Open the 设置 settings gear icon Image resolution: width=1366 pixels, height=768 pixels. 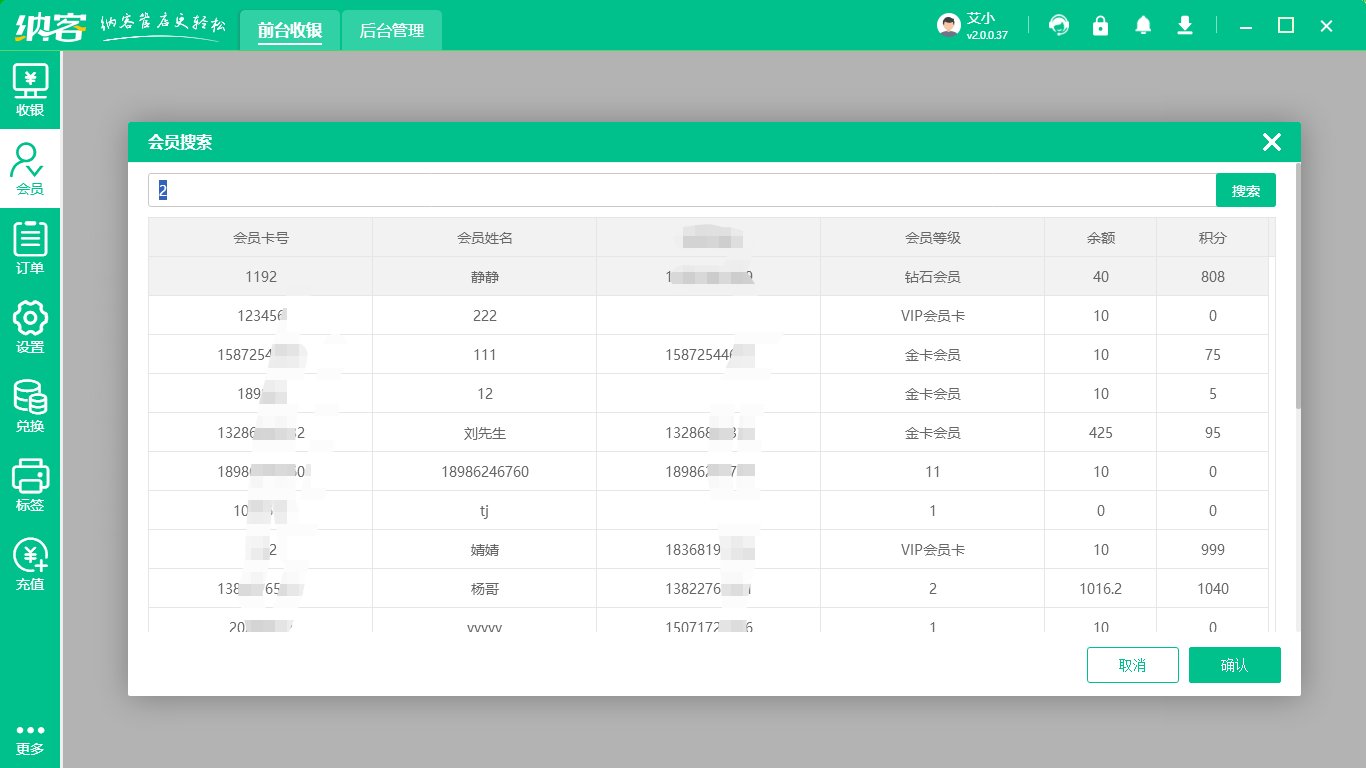tap(30, 327)
